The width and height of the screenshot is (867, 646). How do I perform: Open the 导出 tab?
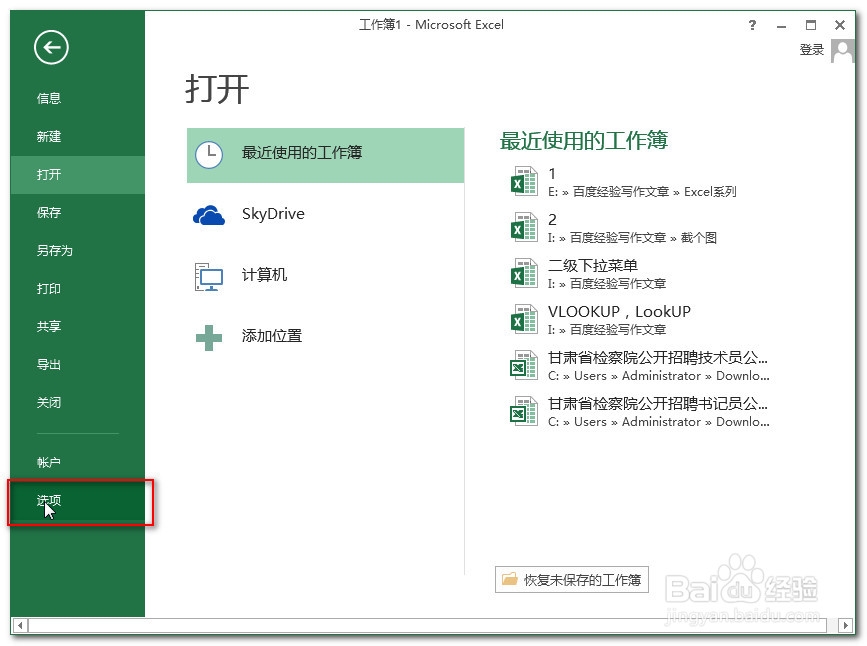coord(49,365)
